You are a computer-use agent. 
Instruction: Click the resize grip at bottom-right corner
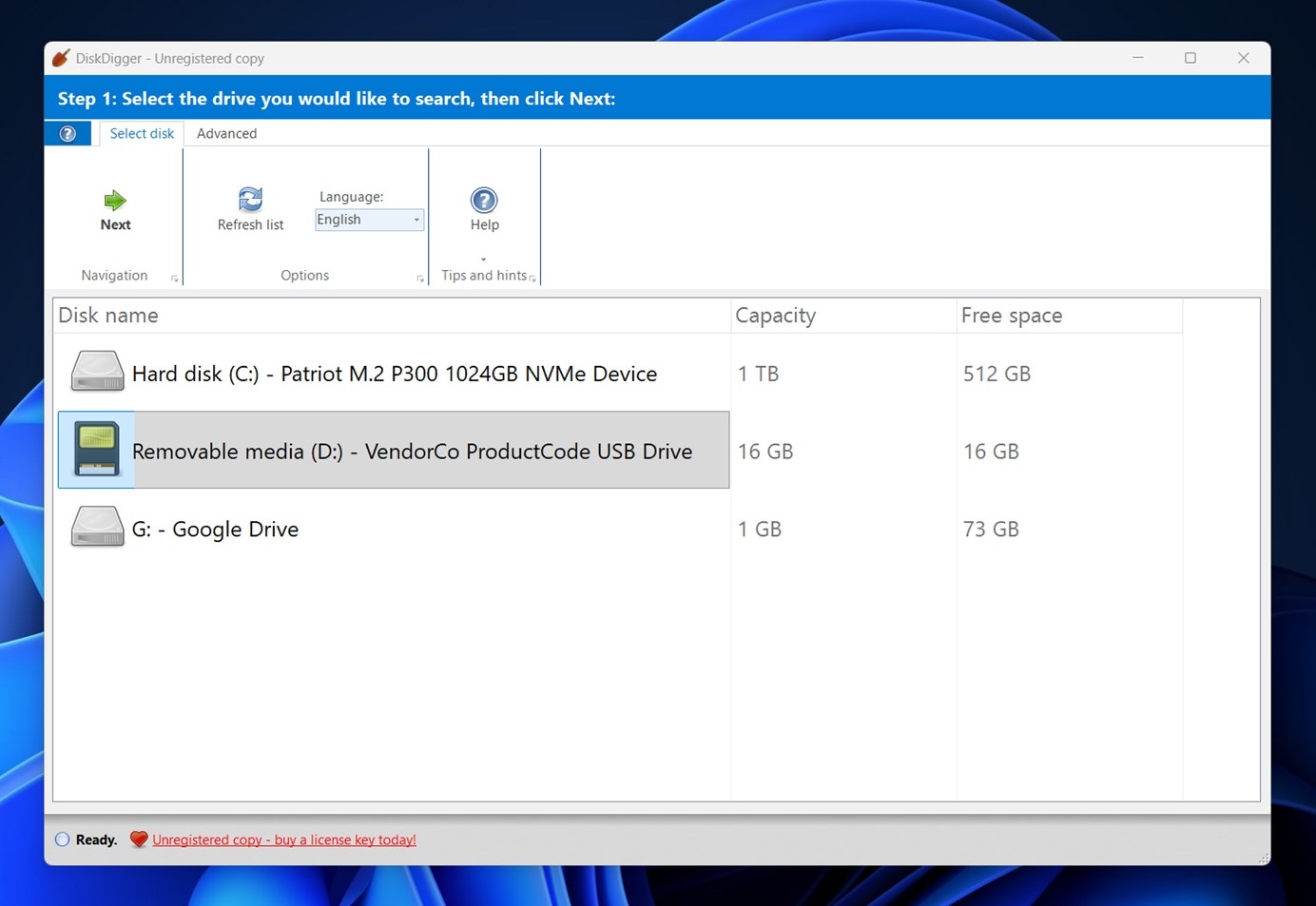coord(1266,858)
